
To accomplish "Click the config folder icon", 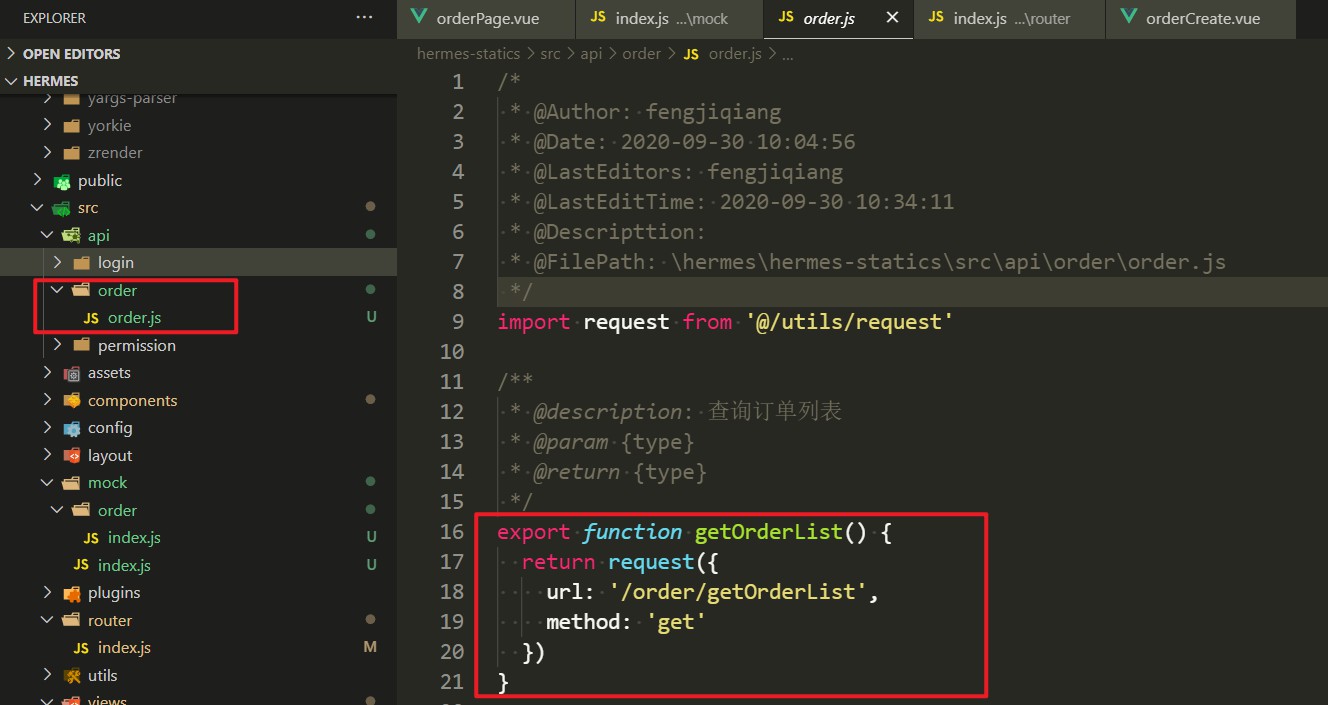I will coord(71,428).
